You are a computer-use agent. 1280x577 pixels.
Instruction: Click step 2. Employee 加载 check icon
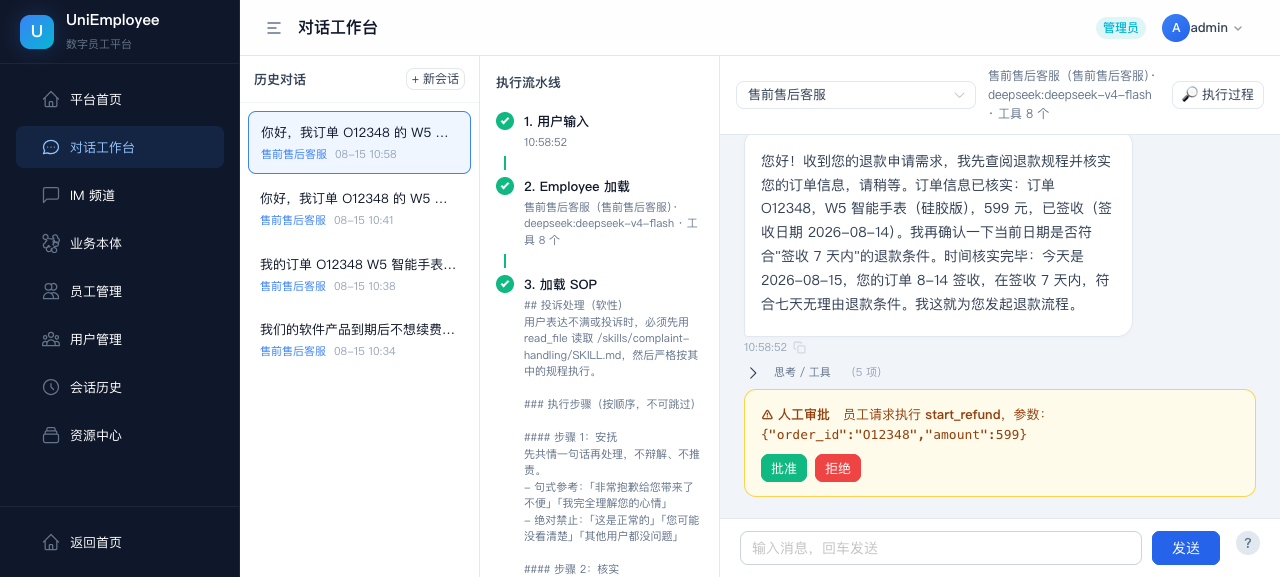pyautogui.click(x=505, y=186)
